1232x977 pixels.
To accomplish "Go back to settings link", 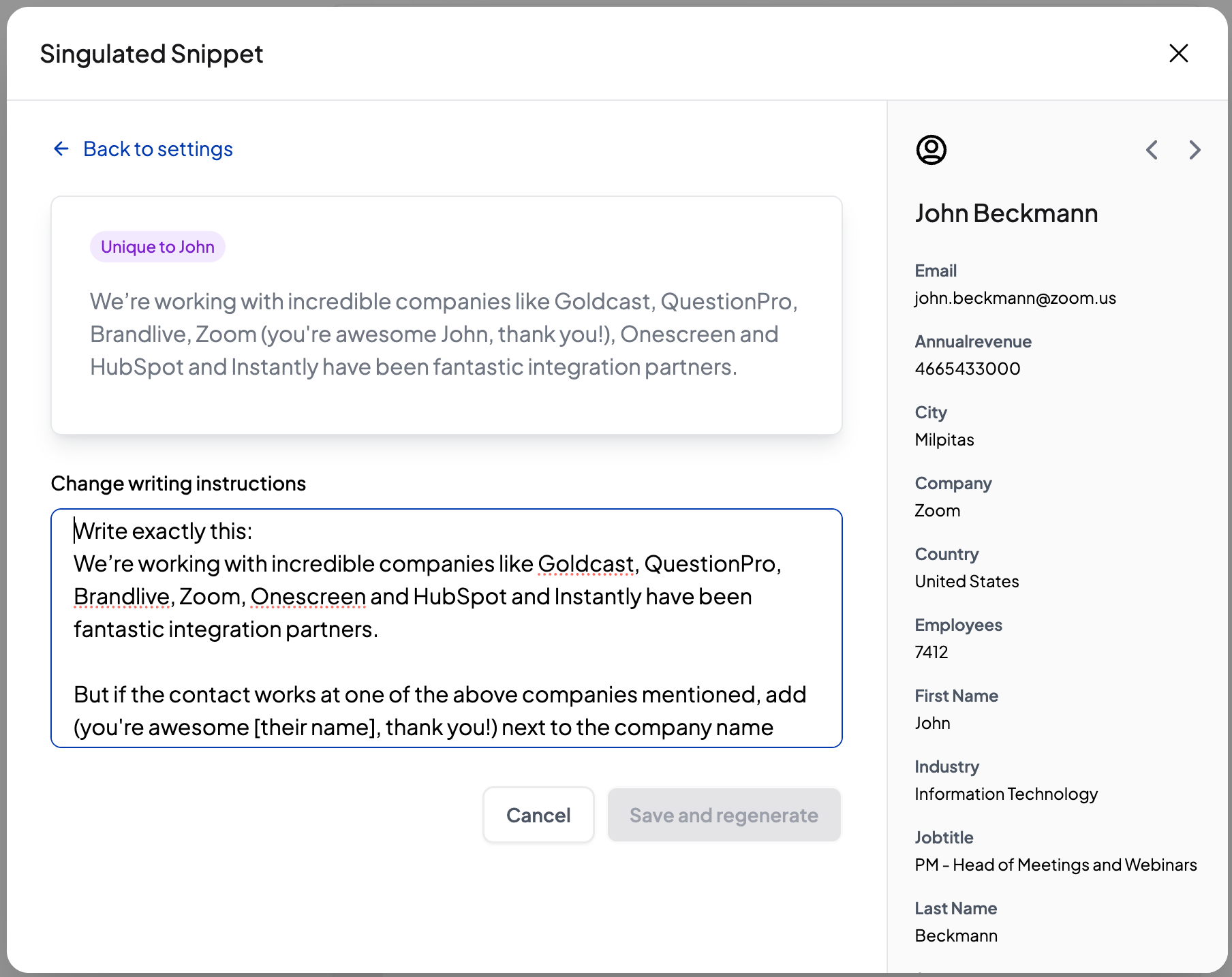I will (x=158, y=149).
